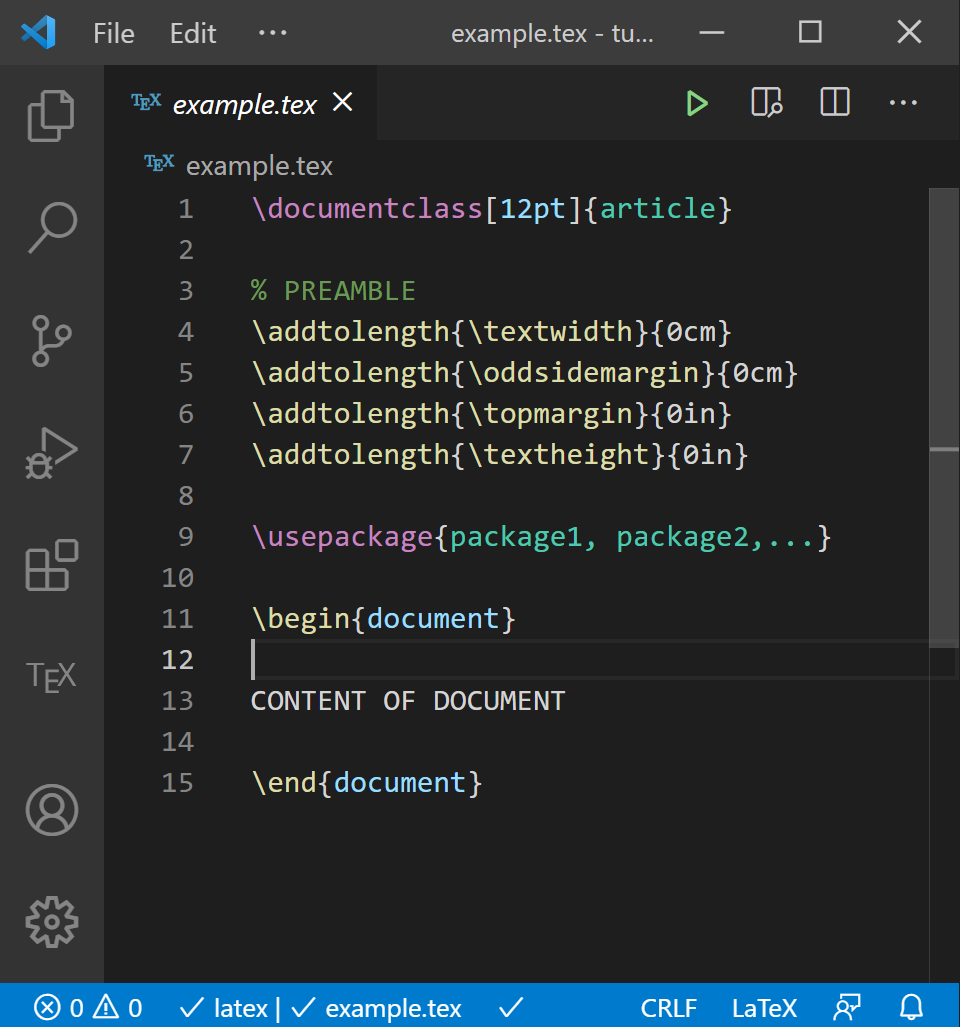Open the Accounts menu icon
The image size is (960, 1027).
click(x=51, y=809)
